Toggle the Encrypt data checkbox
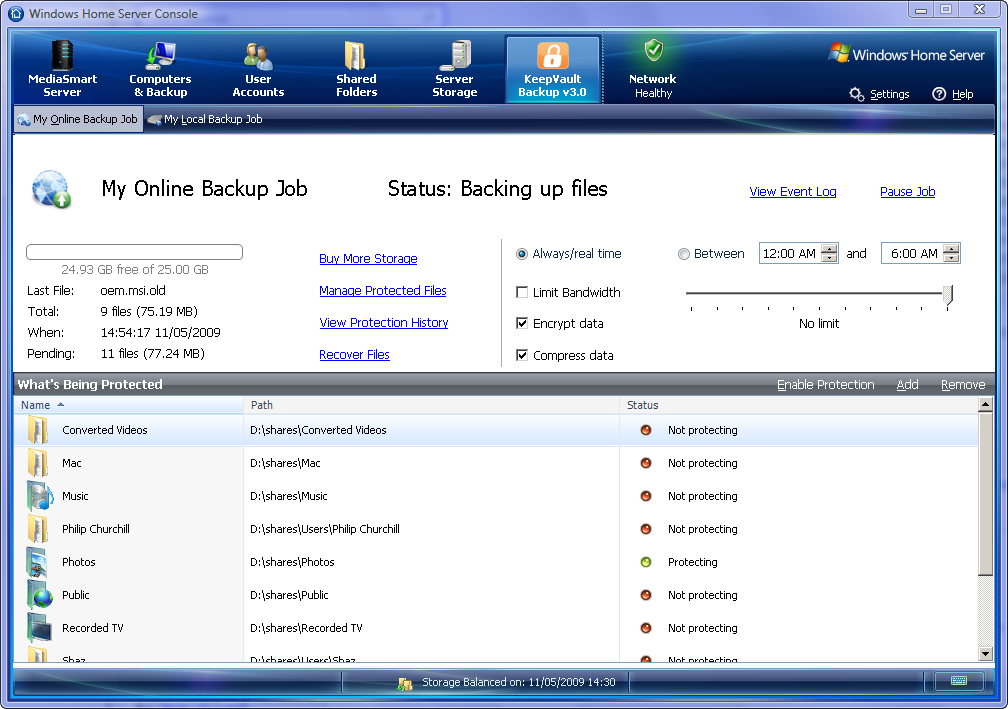Viewport: 1008px width, 709px height. pyautogui.click(x=522, y=323)
